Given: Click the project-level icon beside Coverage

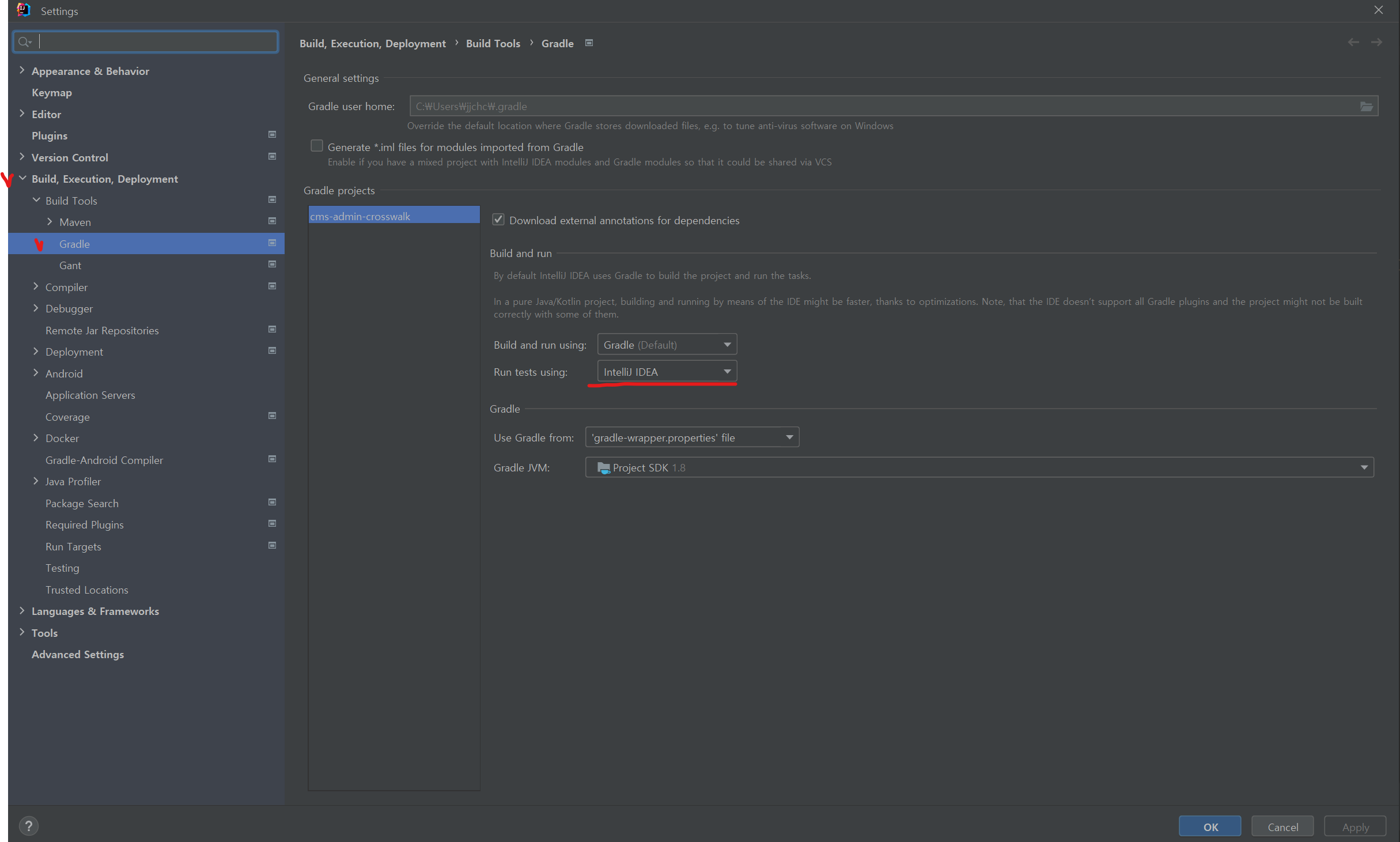Looking at the screenshot, I should point(273,416).
